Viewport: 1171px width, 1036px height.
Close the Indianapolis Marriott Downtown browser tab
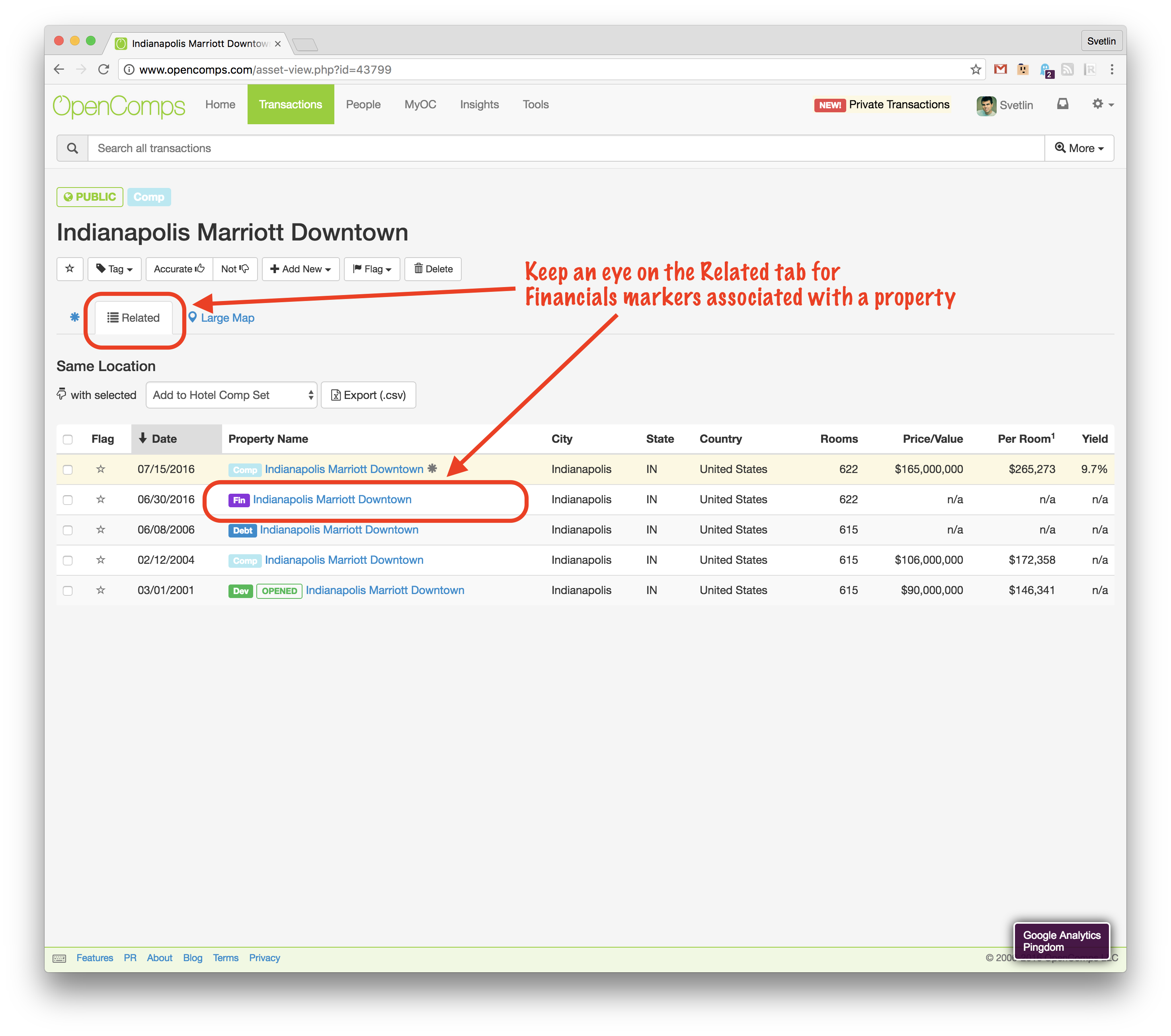coord(278,43)
